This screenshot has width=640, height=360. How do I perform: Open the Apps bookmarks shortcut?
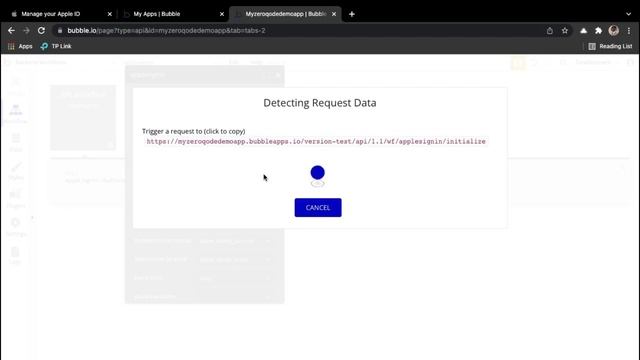click(x=20, y=46)
